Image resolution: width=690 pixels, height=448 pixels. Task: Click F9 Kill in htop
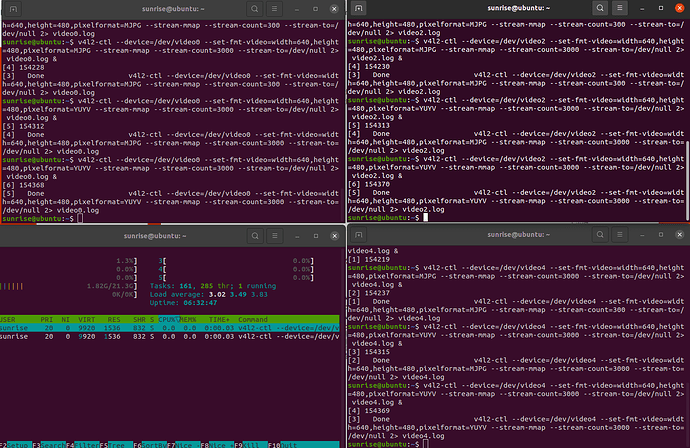(251, 445)
